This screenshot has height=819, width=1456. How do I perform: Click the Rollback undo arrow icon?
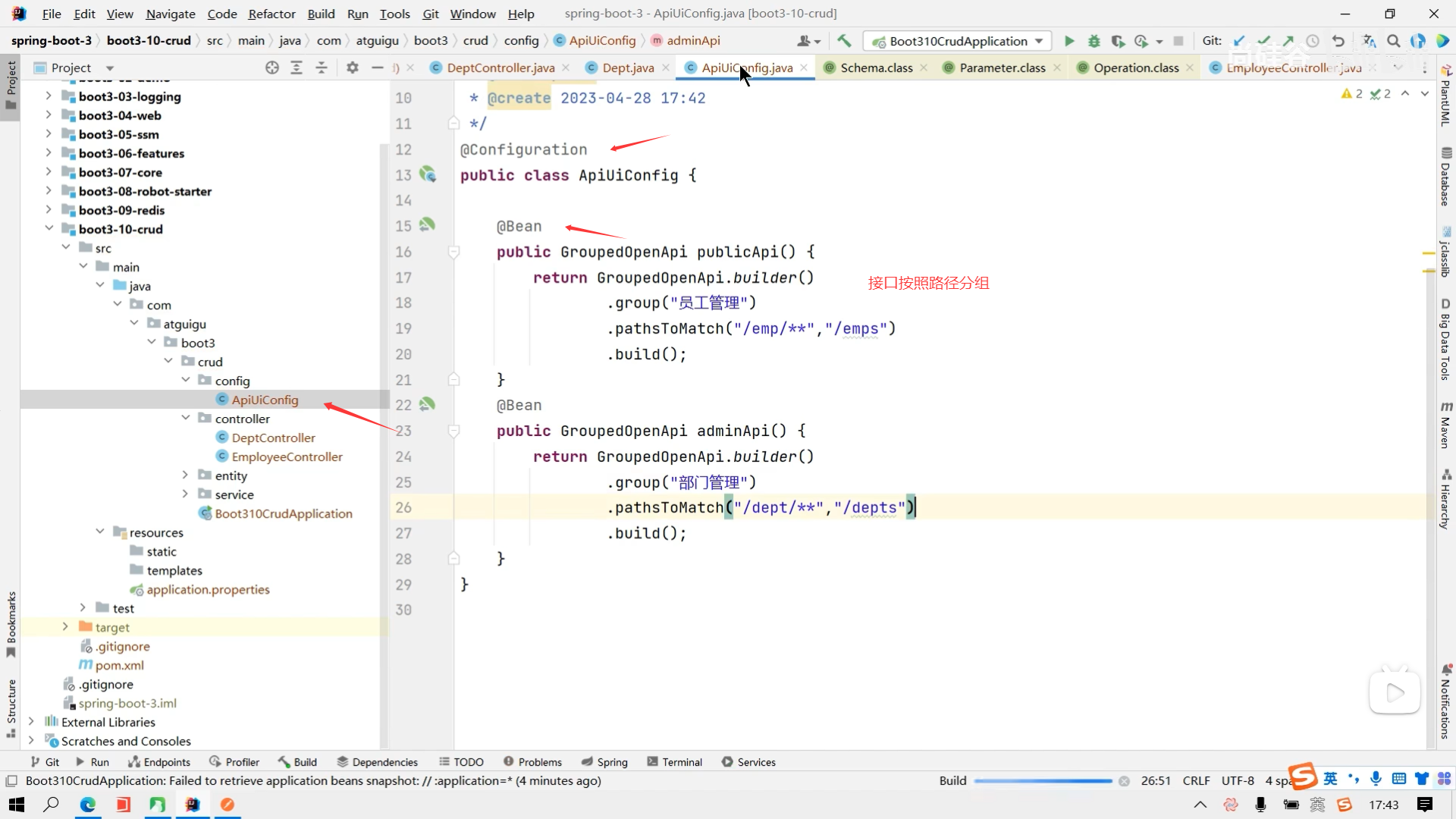[1338, 41]
